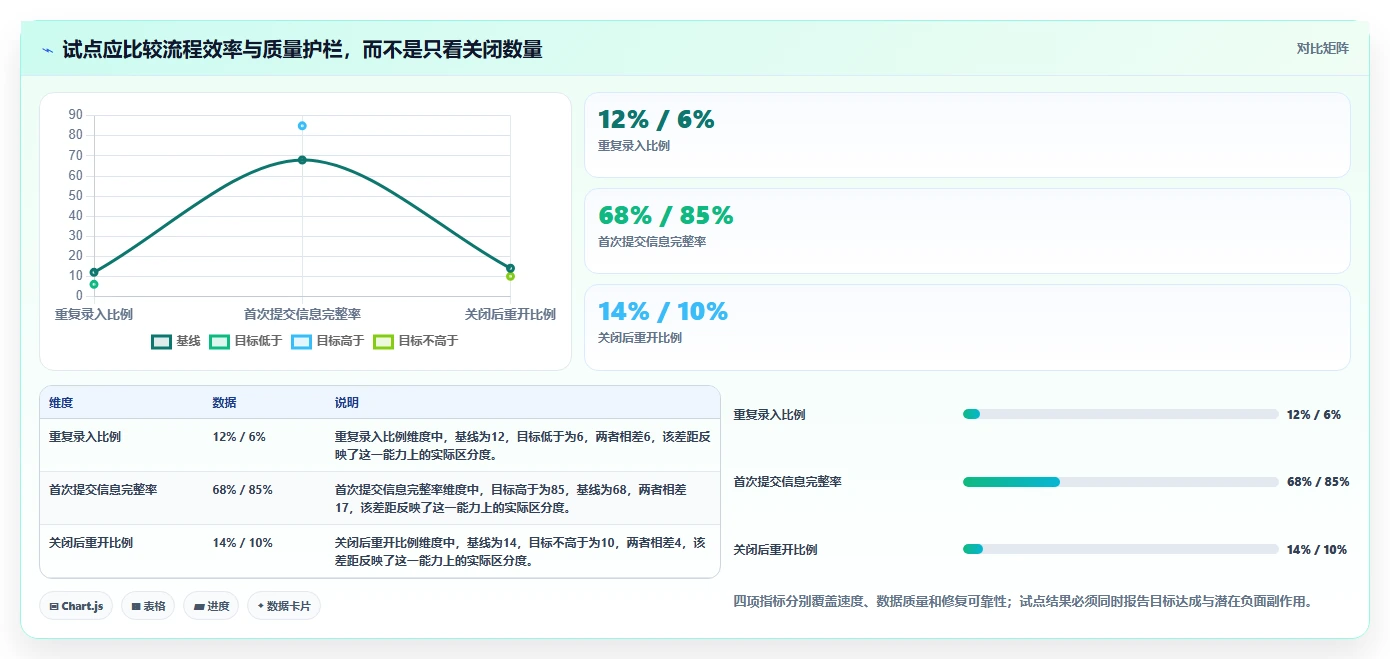The height and width of the screenshot is (659, 1390).
Task: Click the 维度 column header
Action: click(61, 403)
